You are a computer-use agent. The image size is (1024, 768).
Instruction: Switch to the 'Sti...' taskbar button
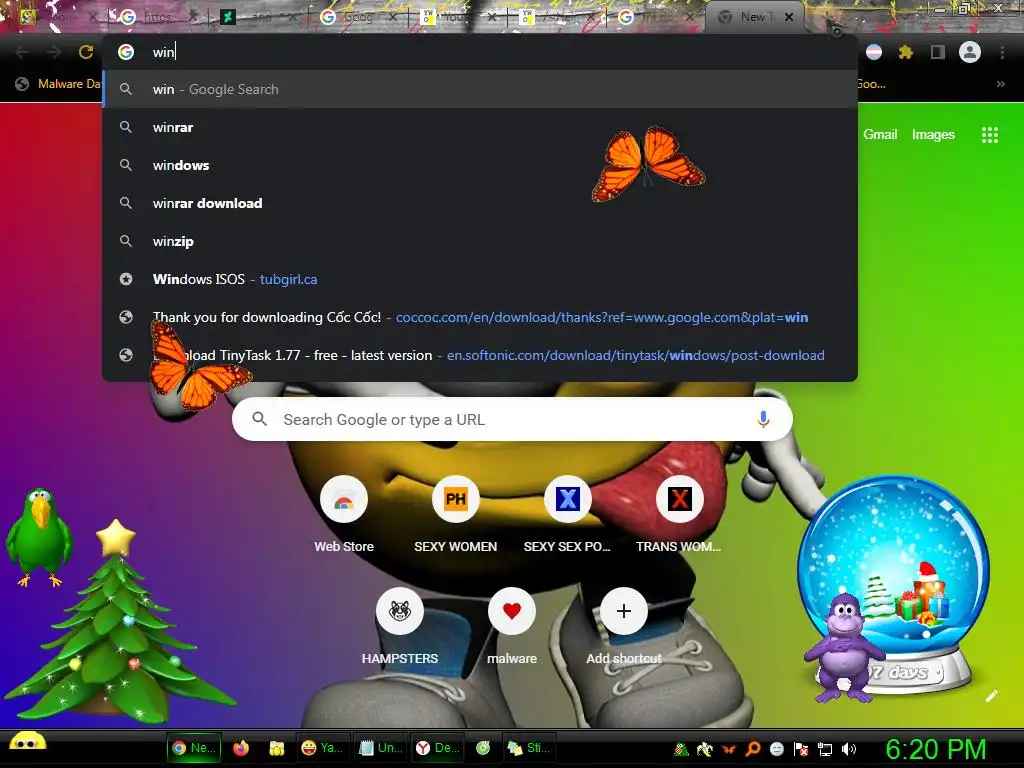click(x=529, y=748)
